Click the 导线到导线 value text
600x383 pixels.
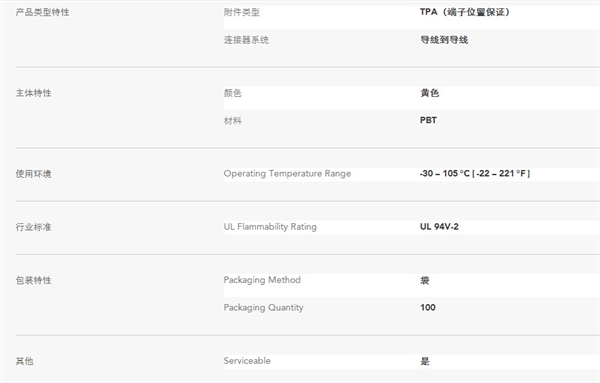444,40
